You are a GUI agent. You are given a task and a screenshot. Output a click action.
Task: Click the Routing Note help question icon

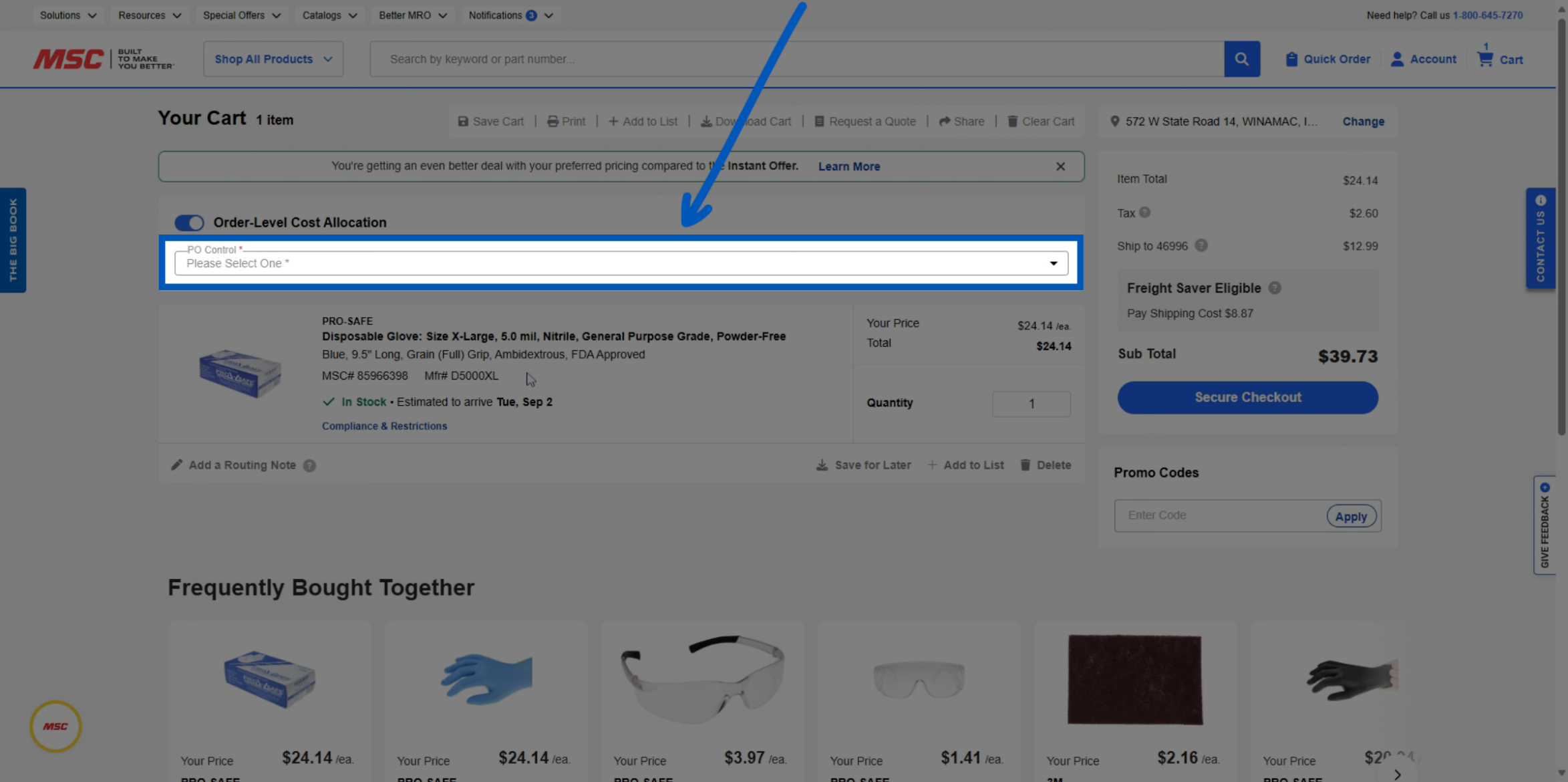[x=309, y=465]
